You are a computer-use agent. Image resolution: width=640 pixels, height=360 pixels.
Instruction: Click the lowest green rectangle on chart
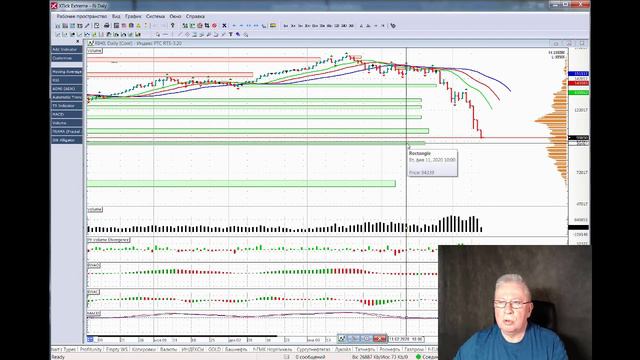coord(241,184)
